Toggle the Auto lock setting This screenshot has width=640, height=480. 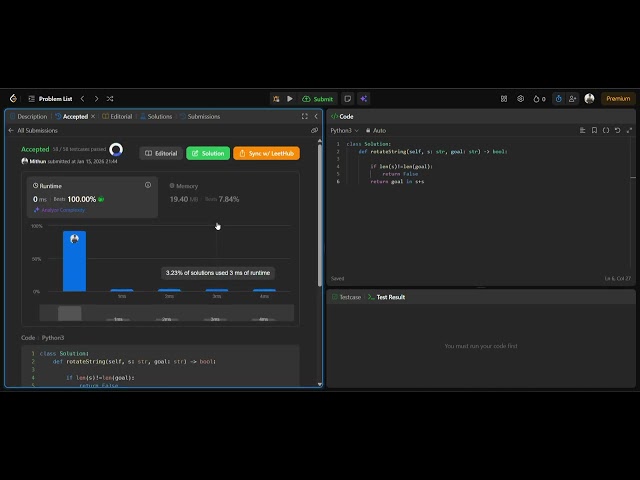click(x=376, y=130)
